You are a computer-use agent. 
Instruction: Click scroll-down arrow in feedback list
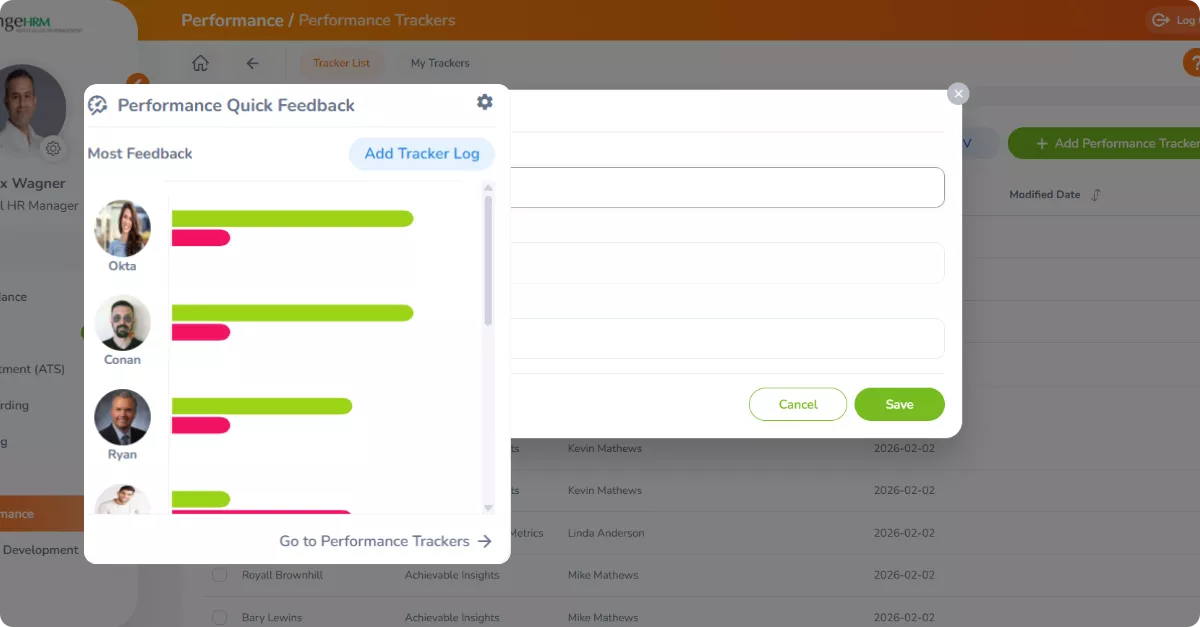tap(488, 508)
